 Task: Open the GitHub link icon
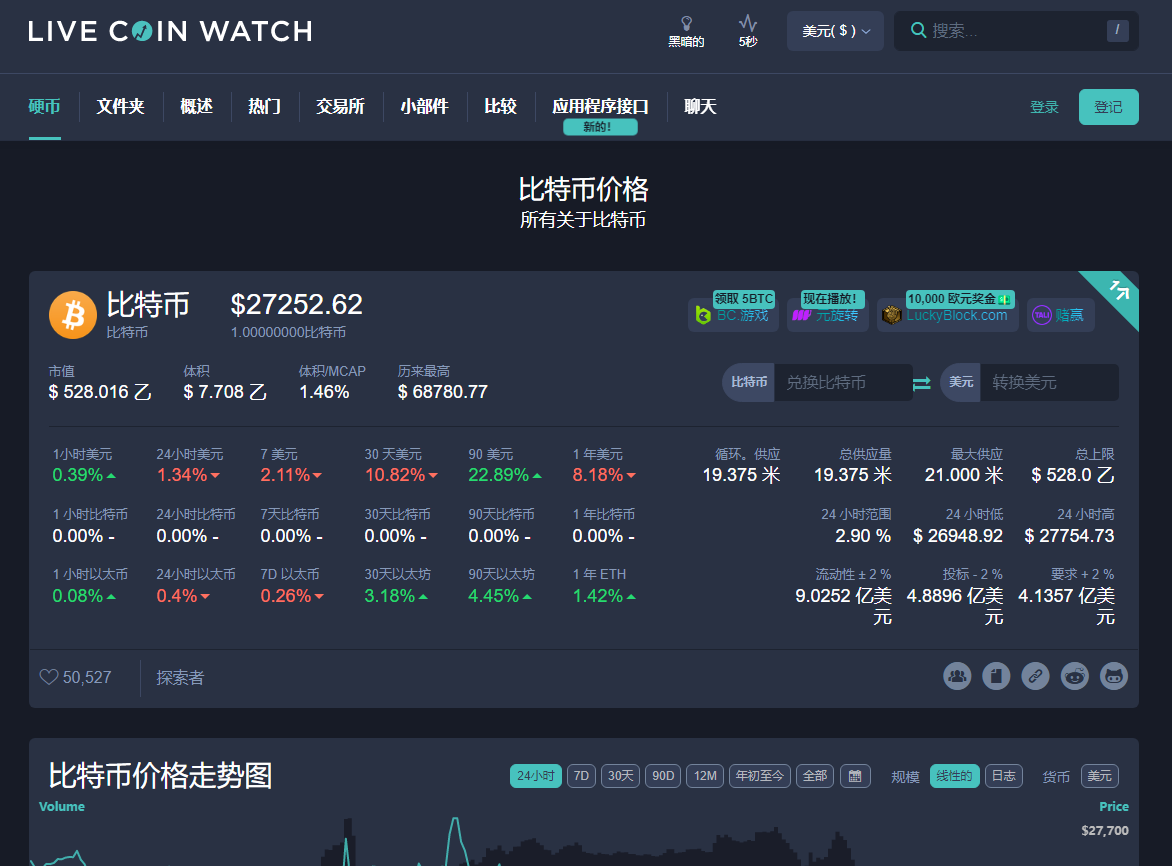(1114, 676)
